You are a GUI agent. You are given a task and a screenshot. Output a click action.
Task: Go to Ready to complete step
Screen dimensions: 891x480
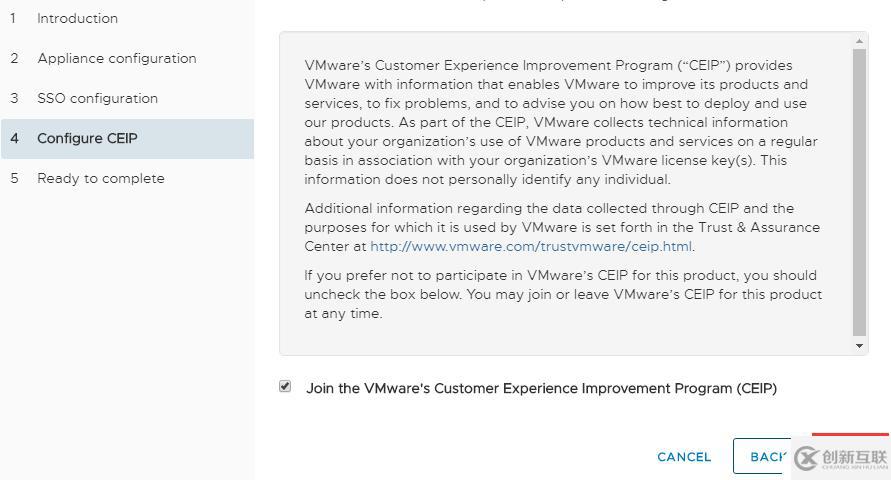(x=101, y=178)
